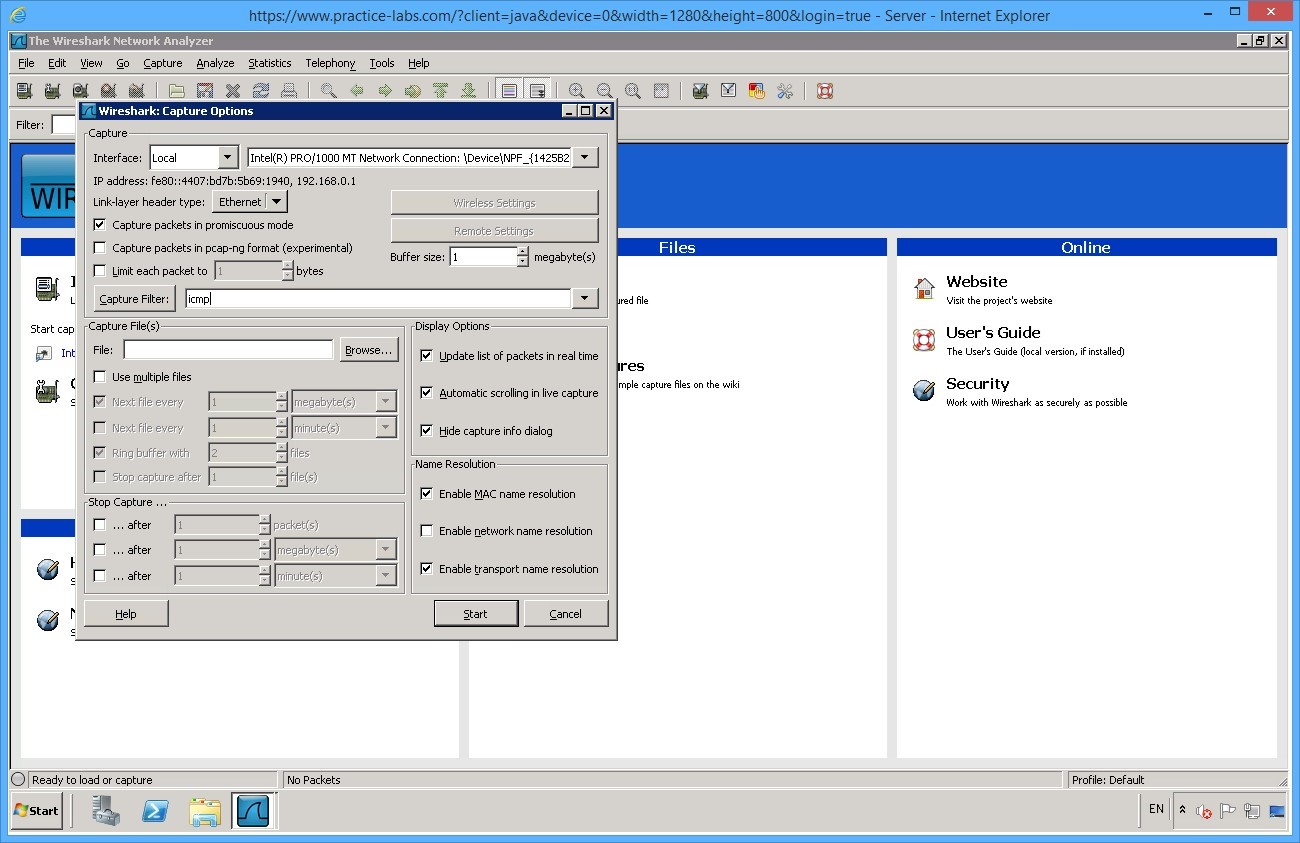The width and height of the screenshot is (1300, 843).
Task: Uncheck Hide capture info dialog
Action: pos(427,431)
